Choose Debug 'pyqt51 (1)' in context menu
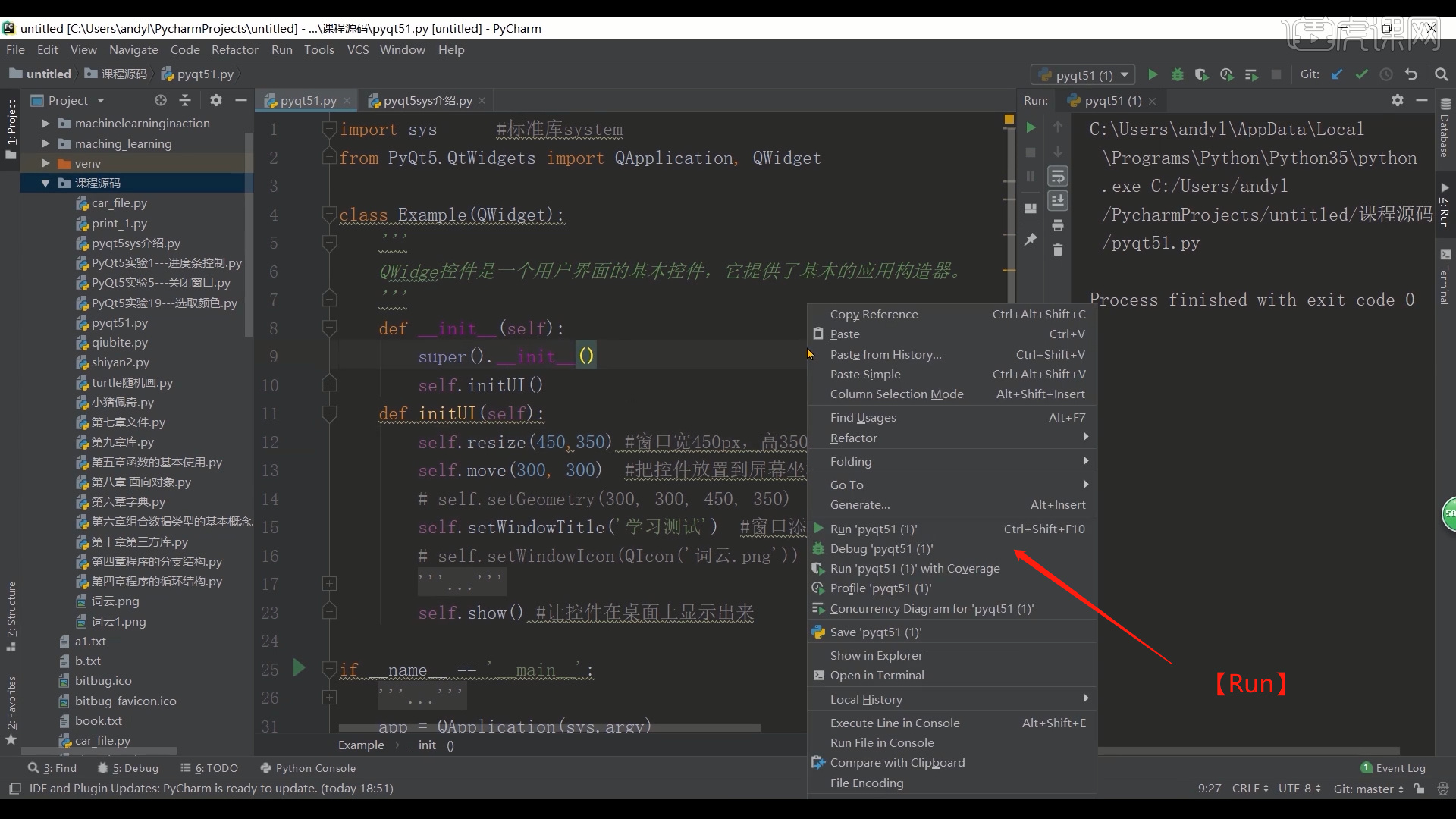The width and height of the screenshot is (1456, 819). click(952, 548)
